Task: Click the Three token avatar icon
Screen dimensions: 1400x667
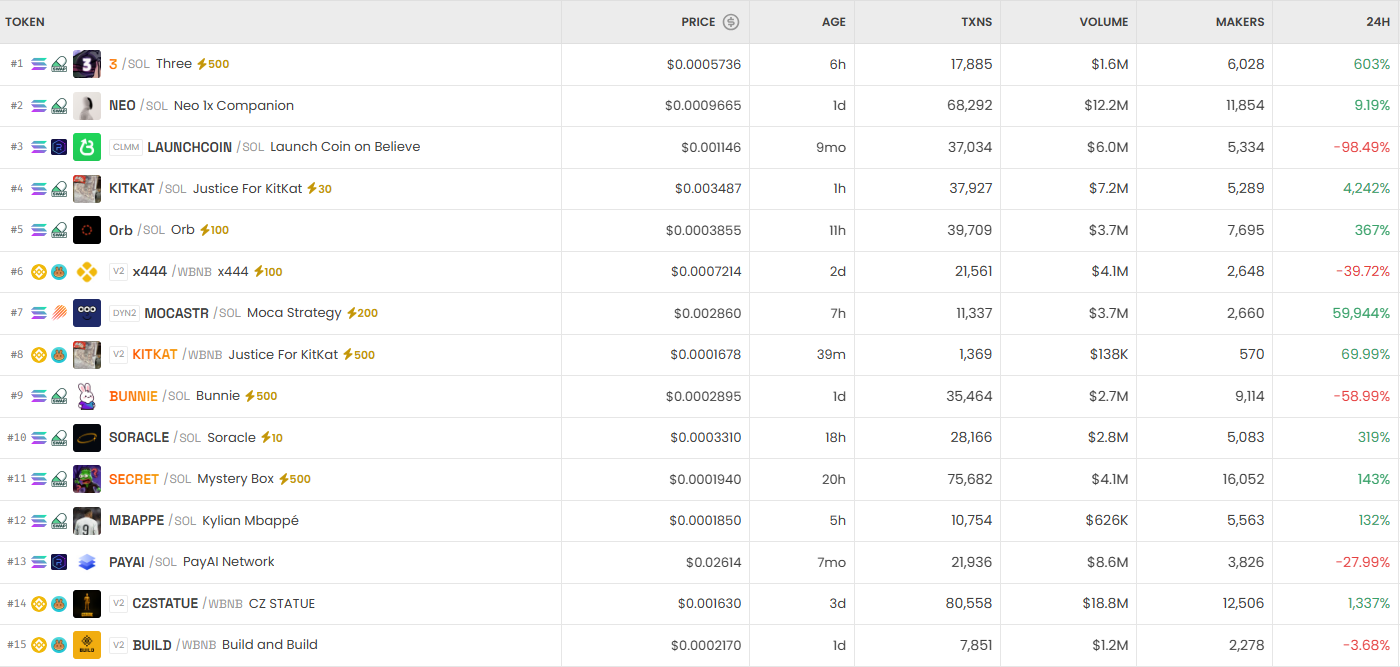Action: coord(87,64)
